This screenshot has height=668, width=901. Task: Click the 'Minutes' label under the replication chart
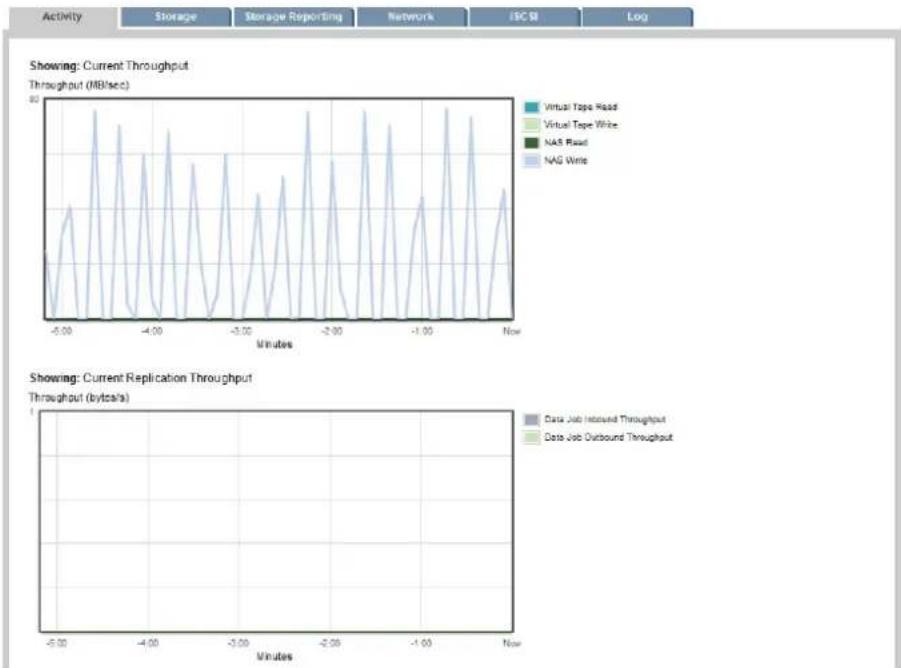tap(274, 657)
